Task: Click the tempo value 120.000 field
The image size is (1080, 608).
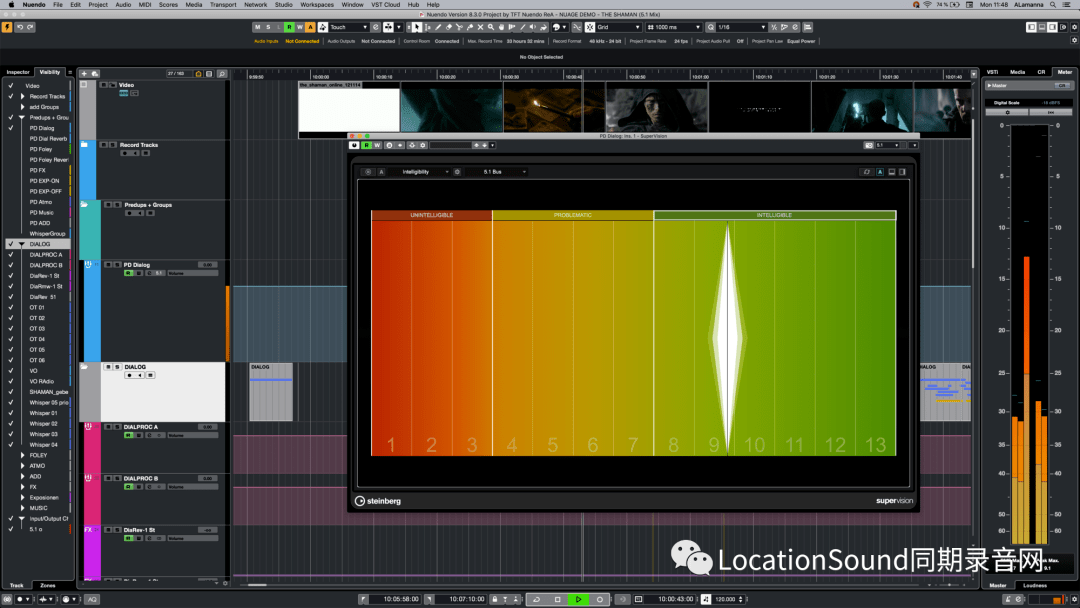Action: point(725,599)
